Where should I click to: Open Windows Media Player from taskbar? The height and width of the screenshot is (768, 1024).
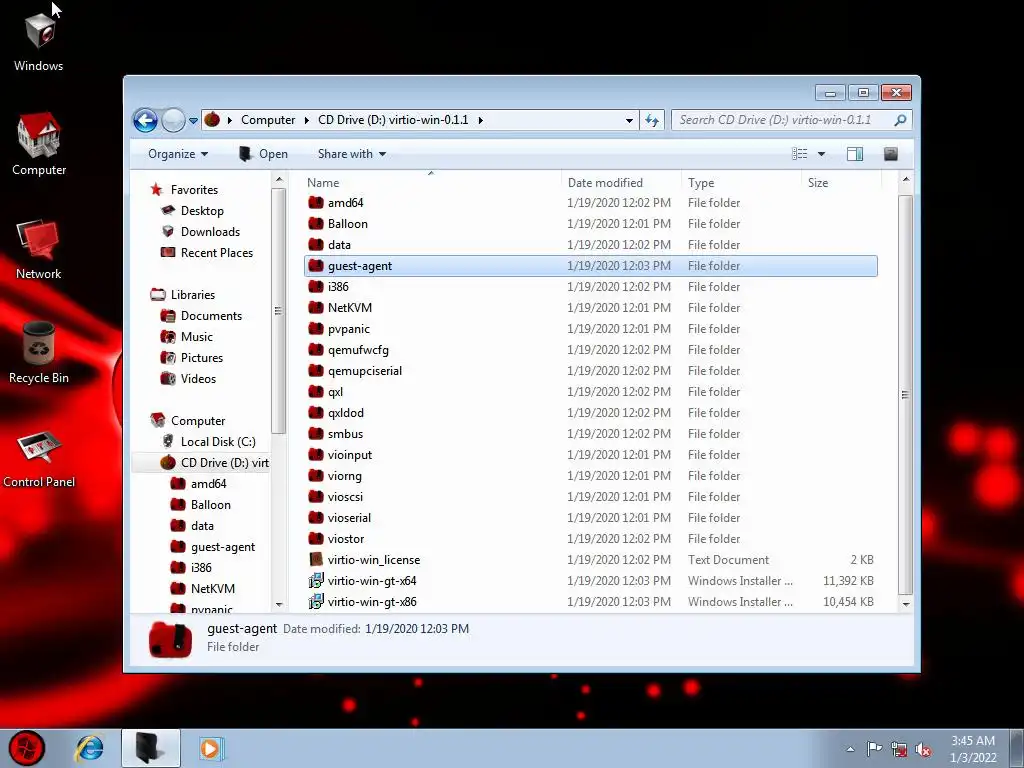point(211,748)
